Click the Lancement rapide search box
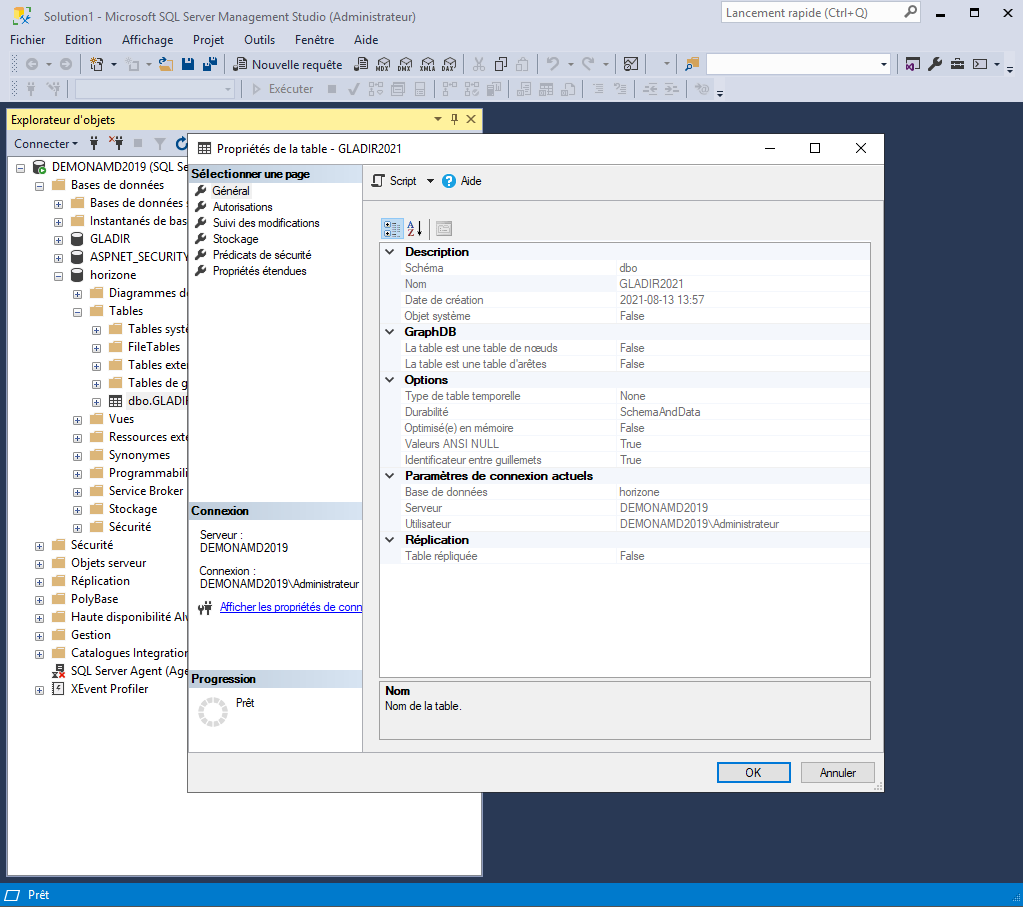1023x907 pixels. [810, 13]
